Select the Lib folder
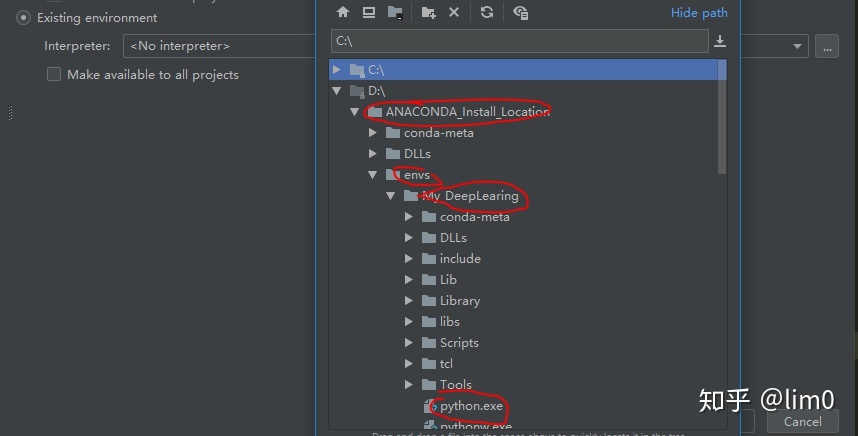 (448, 280)
